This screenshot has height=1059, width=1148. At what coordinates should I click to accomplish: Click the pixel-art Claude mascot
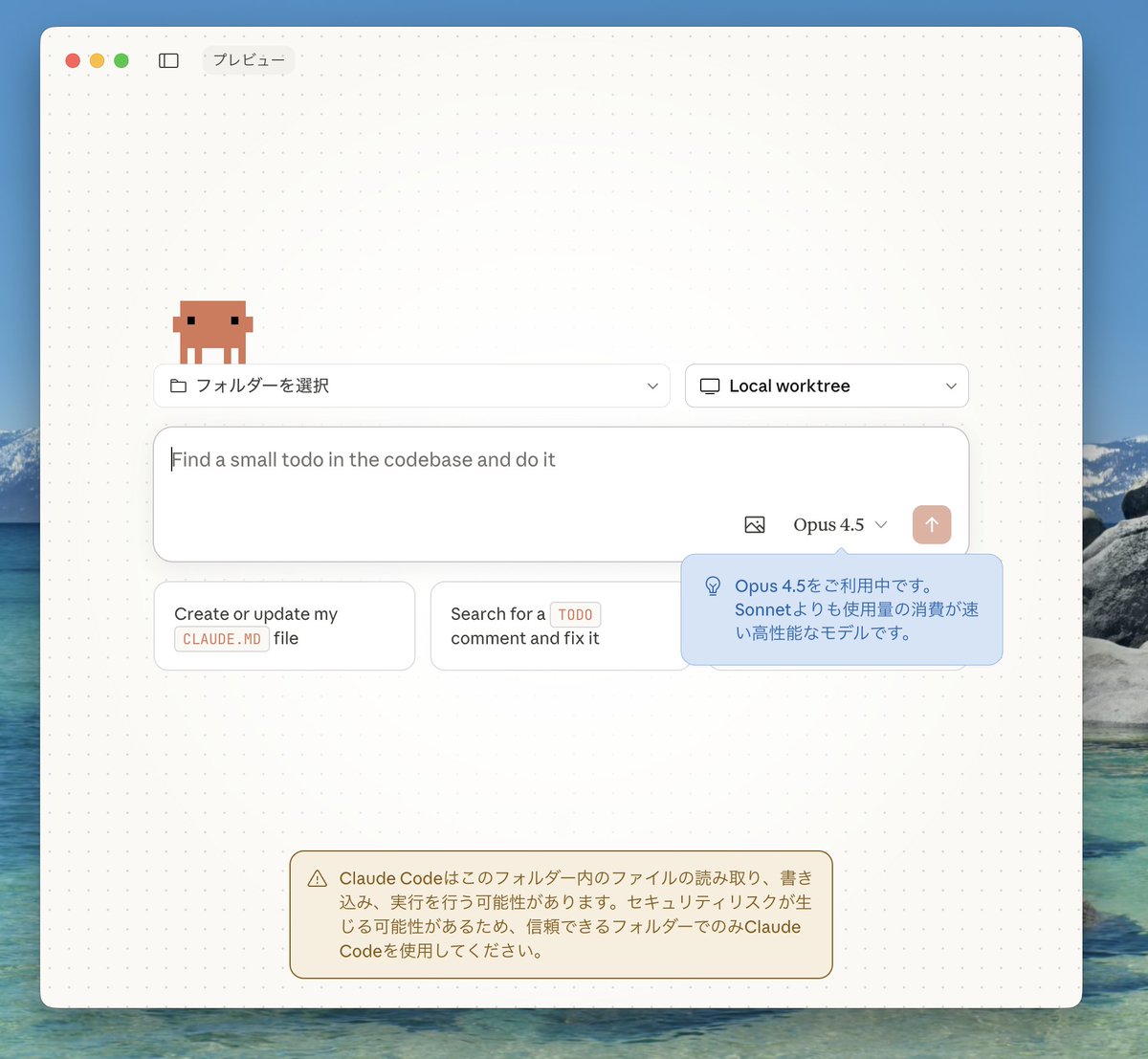[x=212, y=332]
